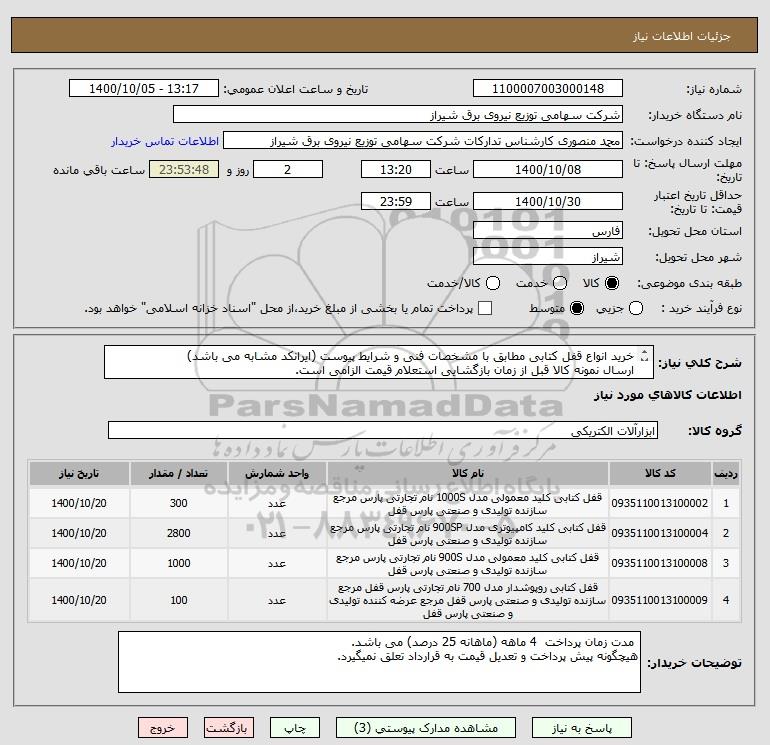Viewport: 770px width, 745px height.
Task: Click the شماره نیاز number field
Action: (548, 89)
